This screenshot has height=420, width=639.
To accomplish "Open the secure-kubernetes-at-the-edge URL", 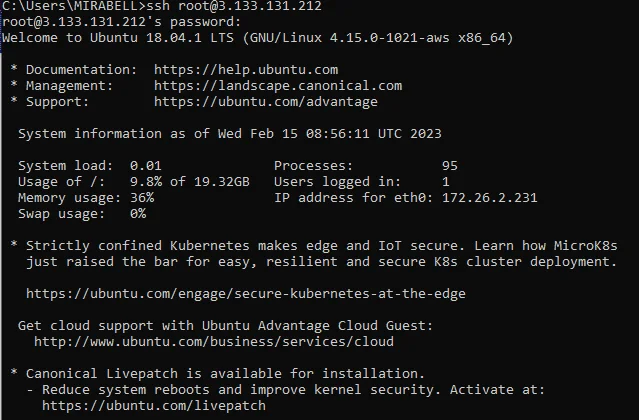I will point(246,294).
